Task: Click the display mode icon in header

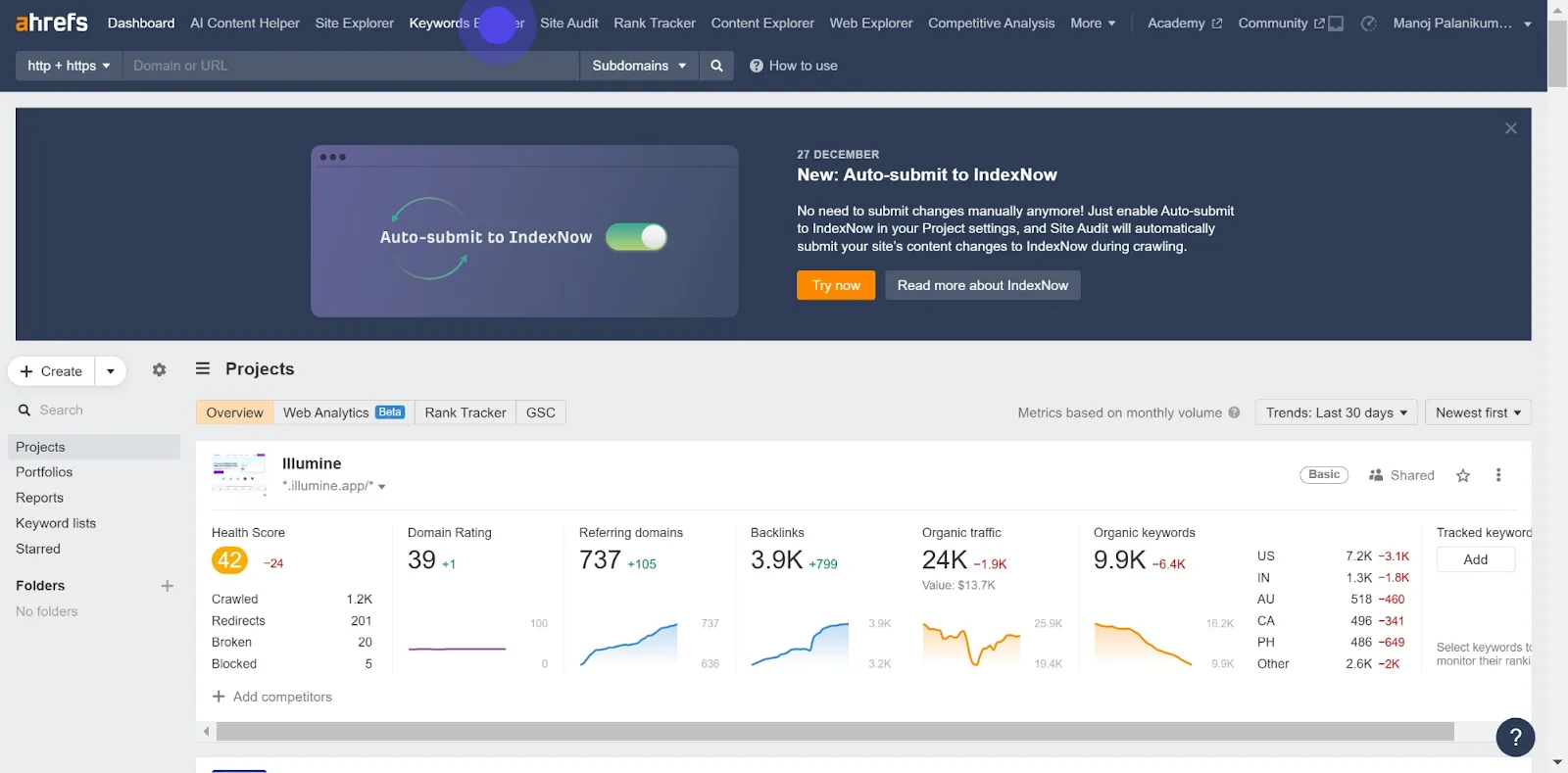Action: [1335, 24]
